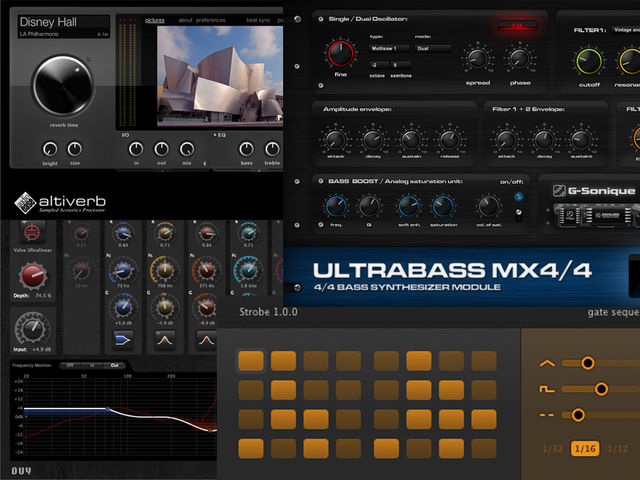Toggle Strobe gate row 4 step 5
Viewport: 640px width, 480px height.
pos(386,449)
